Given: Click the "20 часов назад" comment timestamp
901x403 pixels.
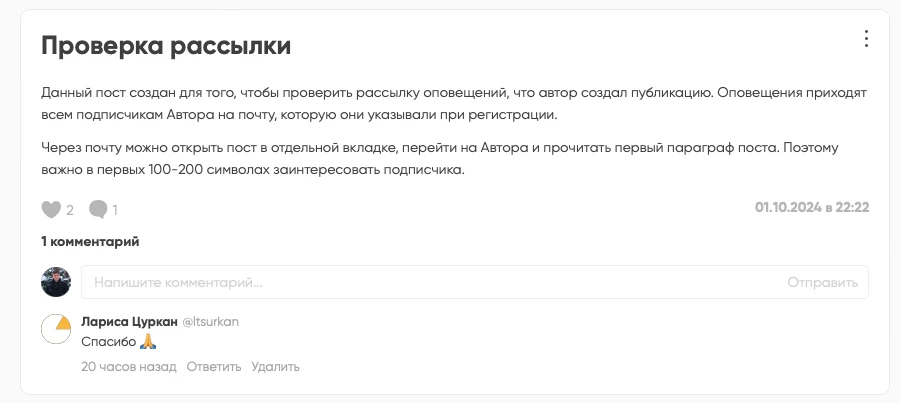Looking at the screenshot, I should point(129,367).
